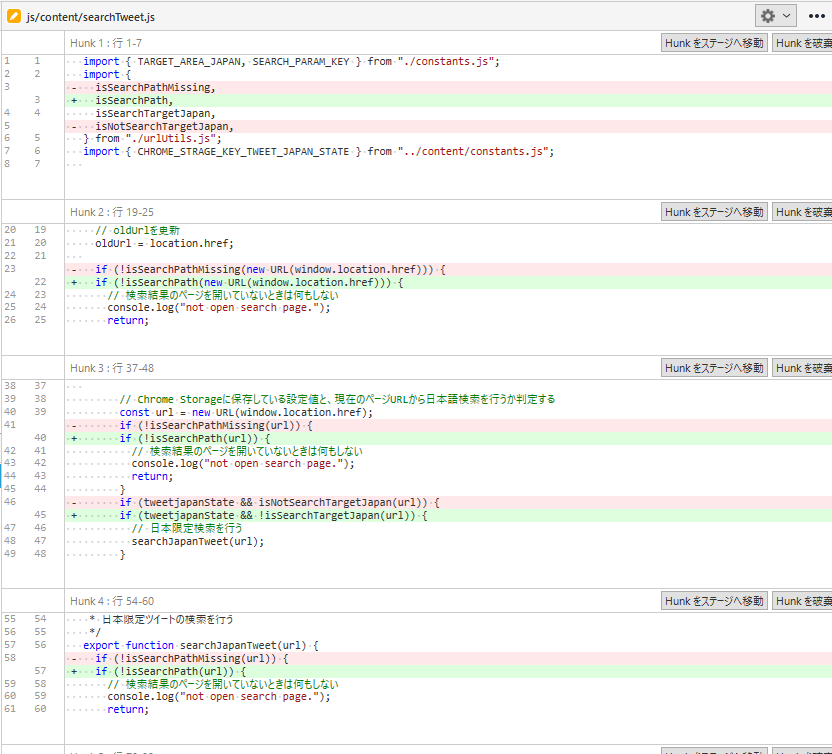Select the file name js/content/searchTweet.js
This screenshot has height=754, width=832.
91,17
